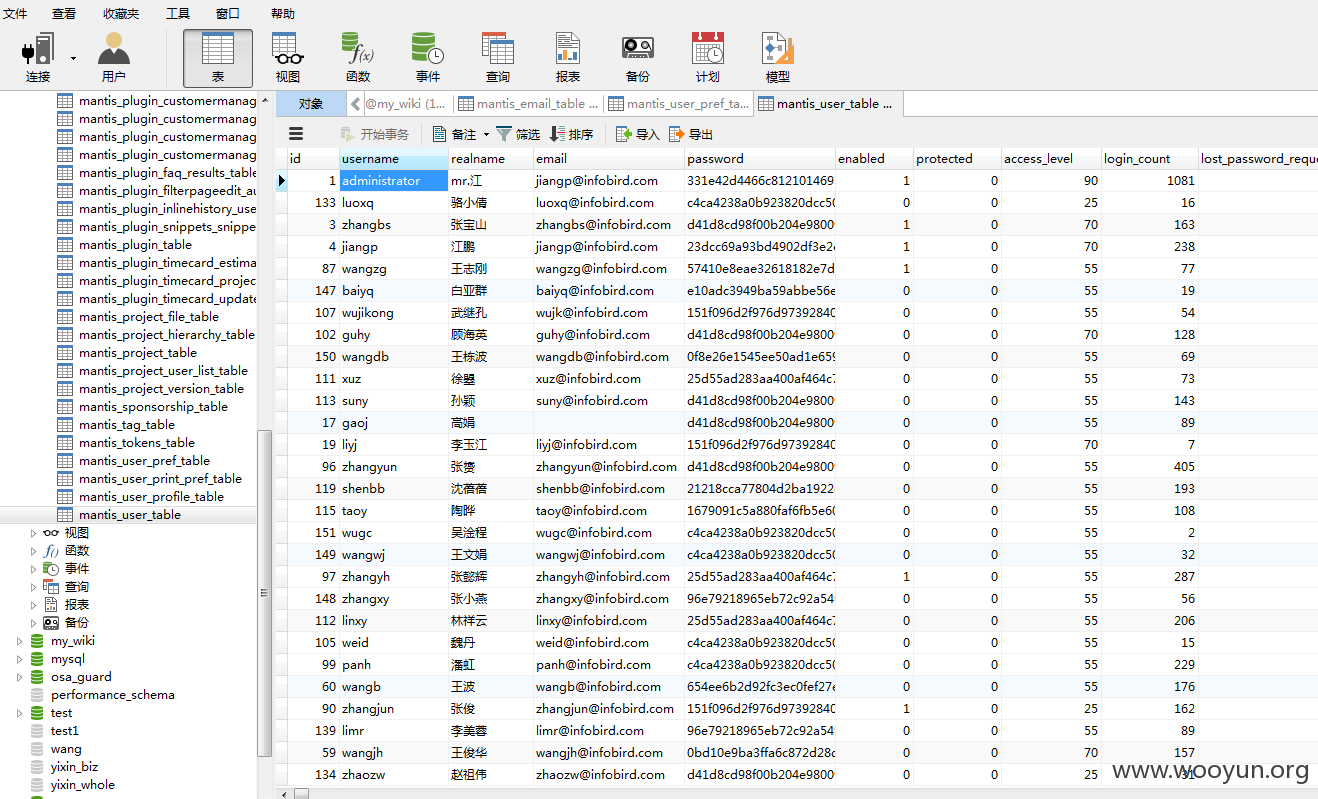Image resolution: width=1318 pixels, height=799 pixels.
Task: Open the 文件 menu
Action: pyautogui.click(x=15, y=13)
